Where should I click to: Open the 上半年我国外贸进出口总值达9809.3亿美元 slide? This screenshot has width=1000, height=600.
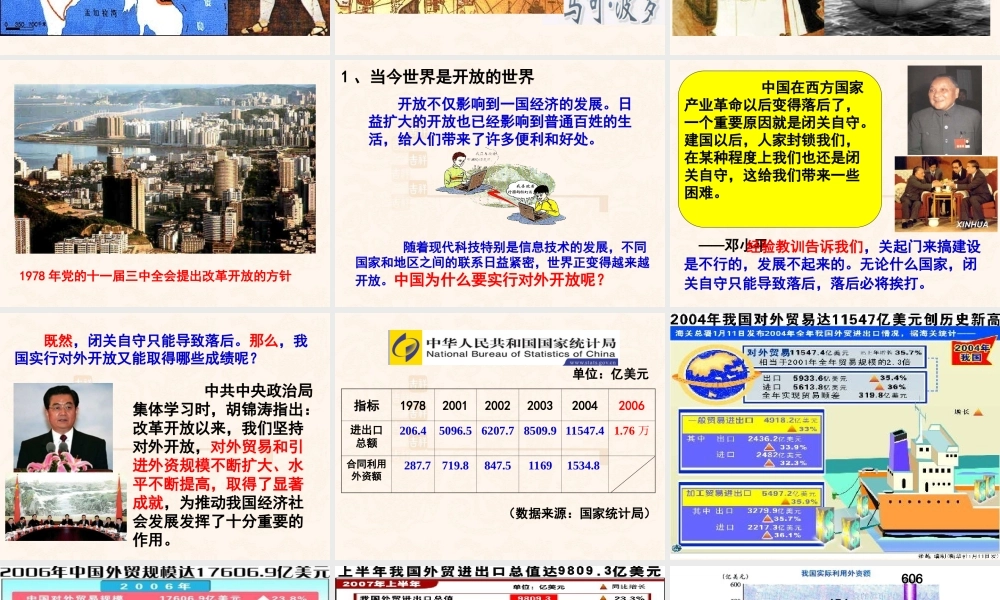pyautogui.click(x=499, y=583)
